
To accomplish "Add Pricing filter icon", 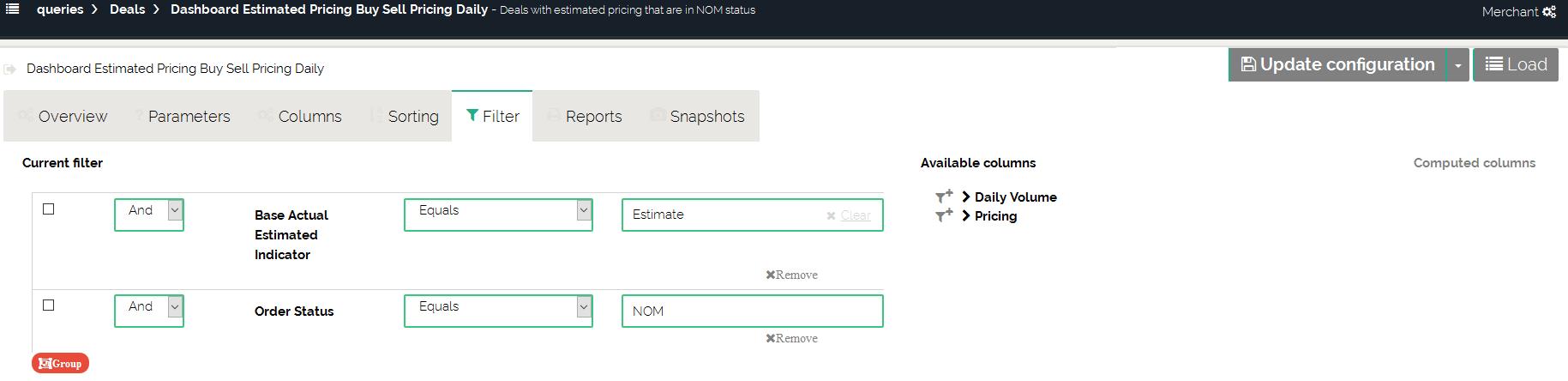I will click(x=943, y=215).
